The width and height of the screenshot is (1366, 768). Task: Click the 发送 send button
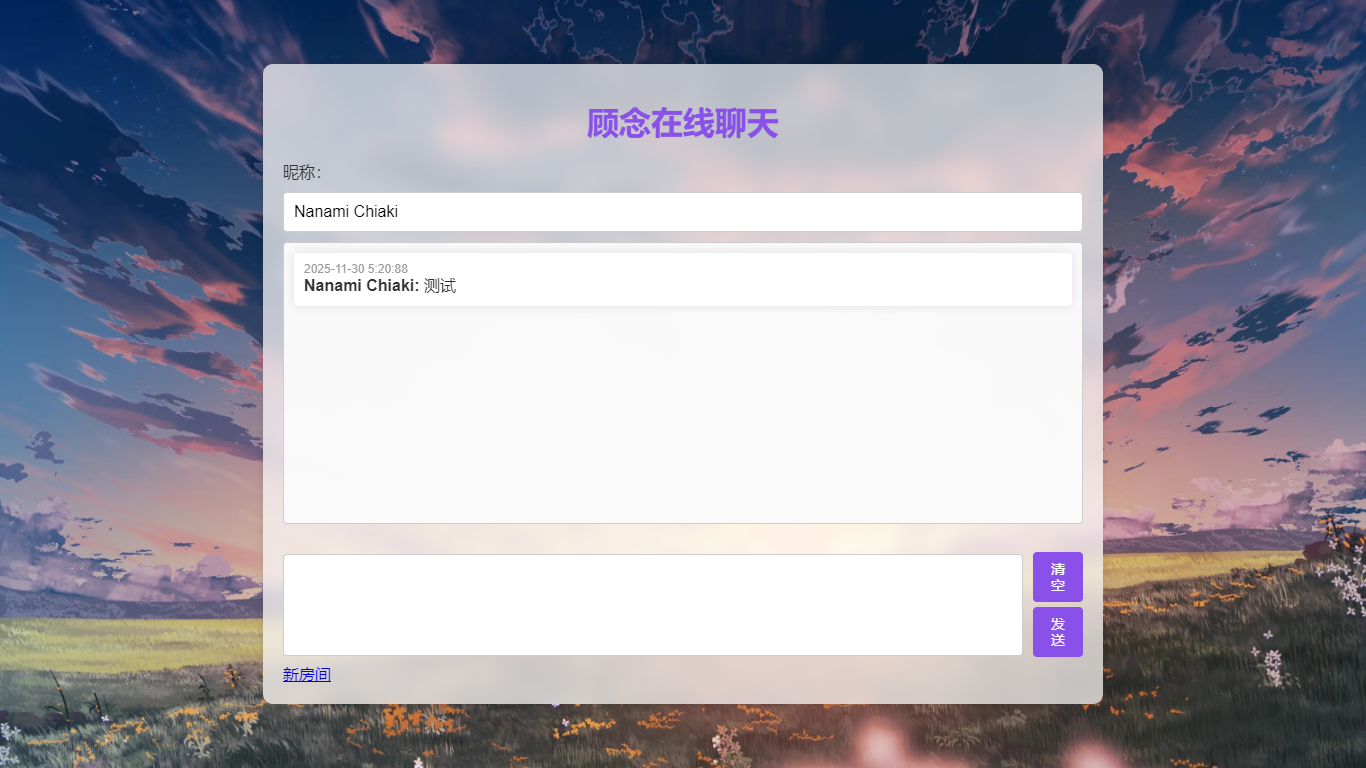pos(1057,631)
